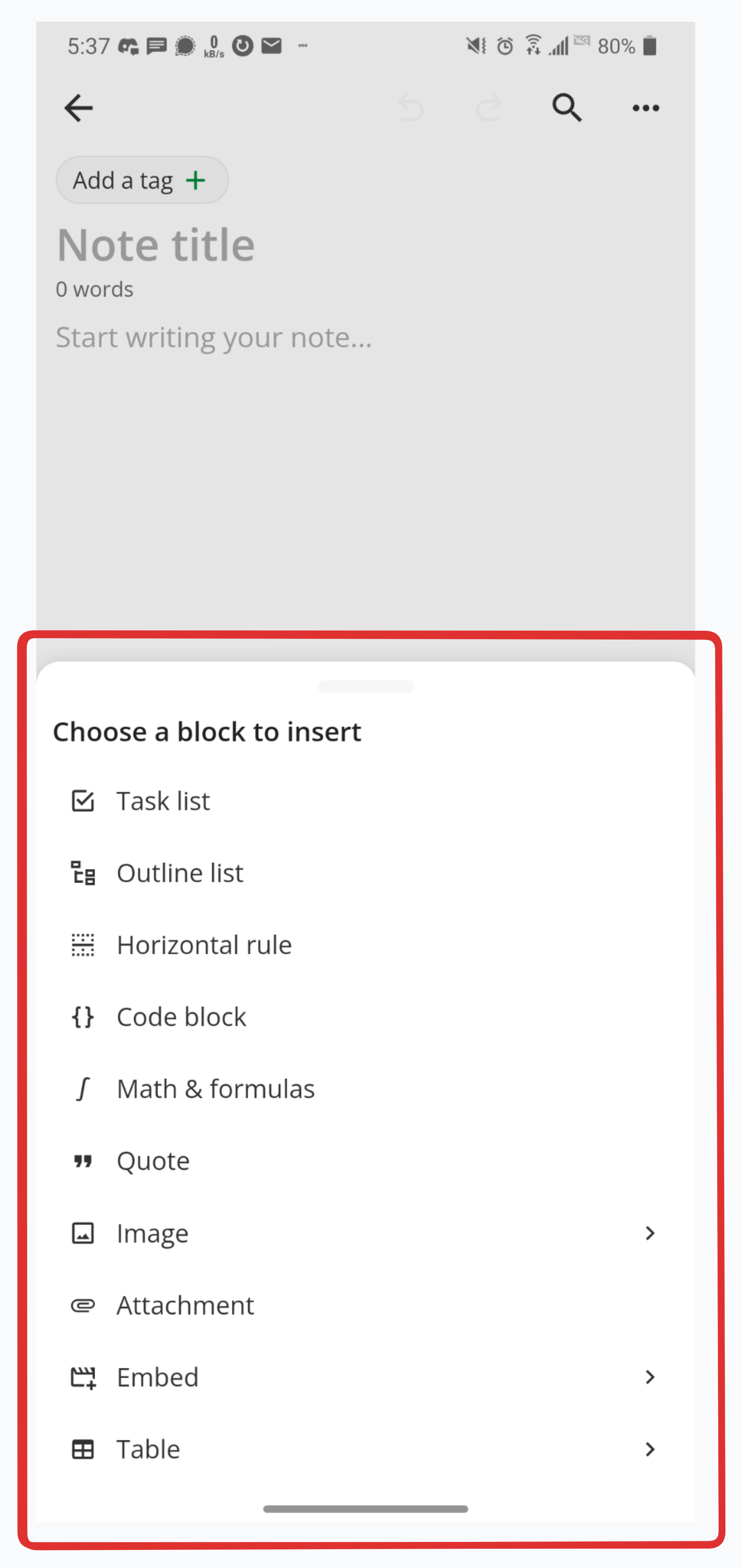Tap the Attachment paperclip icon
The image size is (742, 1568).
[x=83, y=1305]
